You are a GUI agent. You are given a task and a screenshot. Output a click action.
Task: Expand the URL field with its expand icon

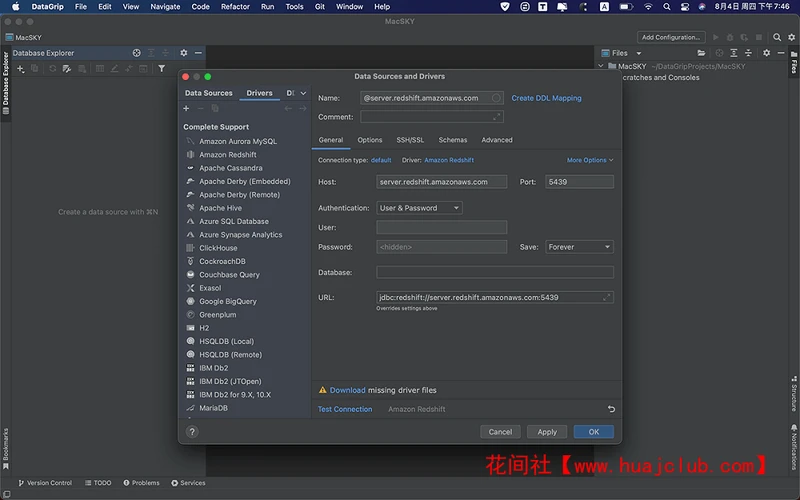point(606,297)
